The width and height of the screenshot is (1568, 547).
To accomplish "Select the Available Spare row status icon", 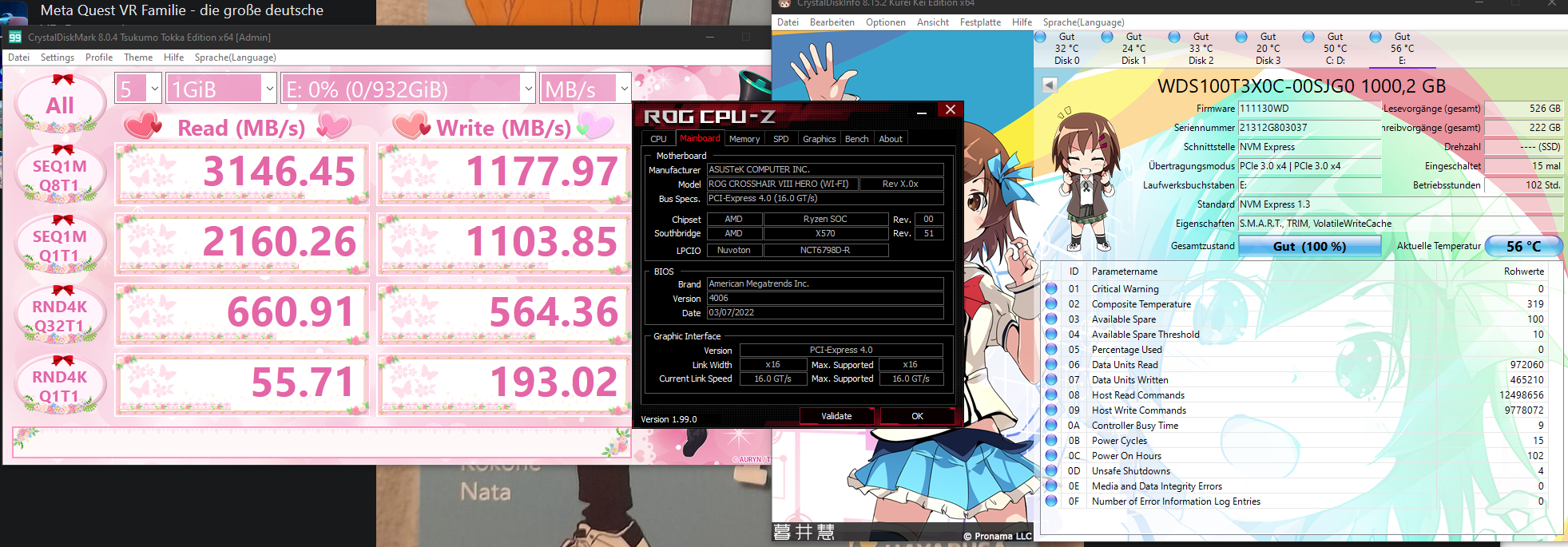I will click(1051, 319).
